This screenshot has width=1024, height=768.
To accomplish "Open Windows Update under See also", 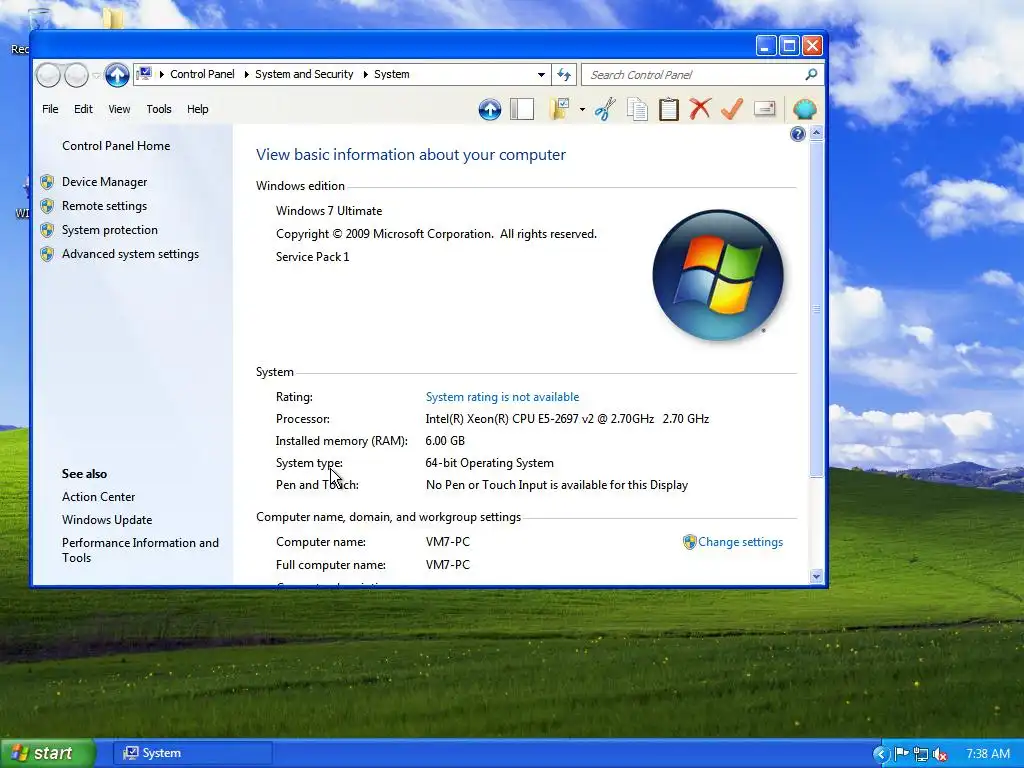I will [107, 520].
